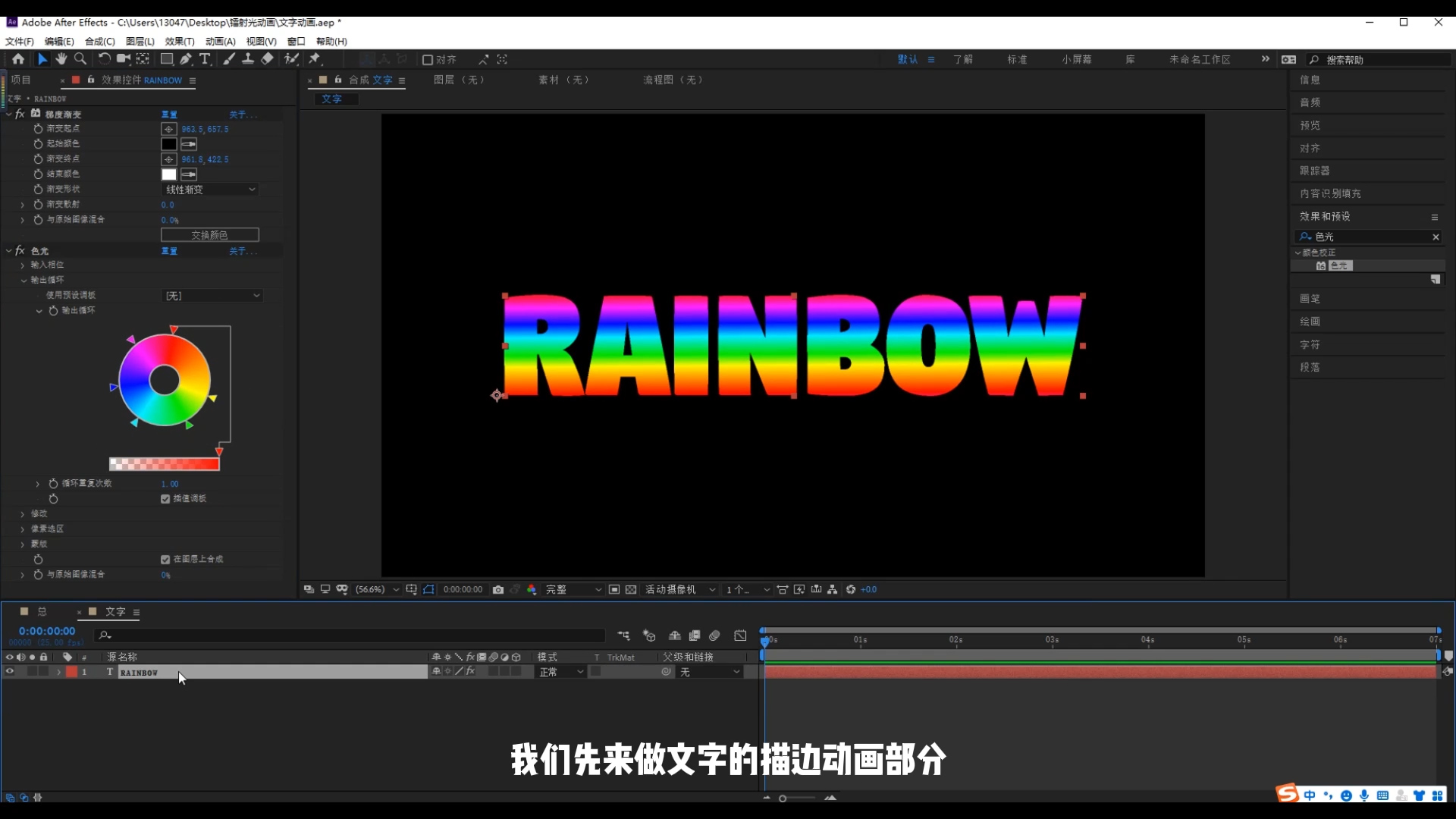
Task: Expand the 输入相位 property group
Action: point(22,265)
